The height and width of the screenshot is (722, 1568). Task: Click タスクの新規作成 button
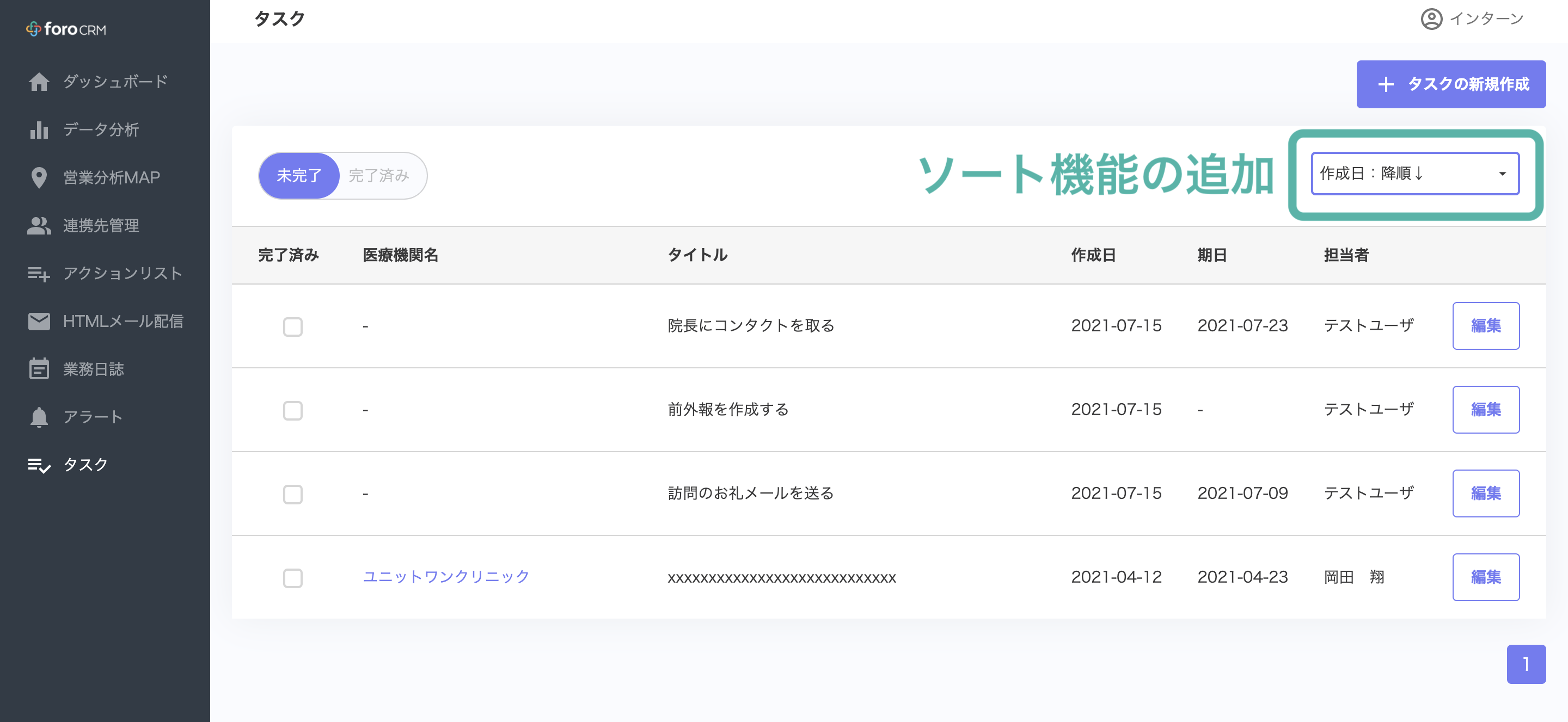[x=1450, y=84]
